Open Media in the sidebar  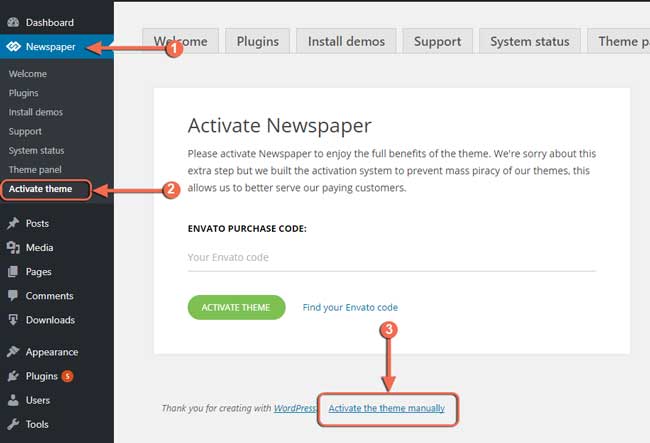[x=57, y=247]
